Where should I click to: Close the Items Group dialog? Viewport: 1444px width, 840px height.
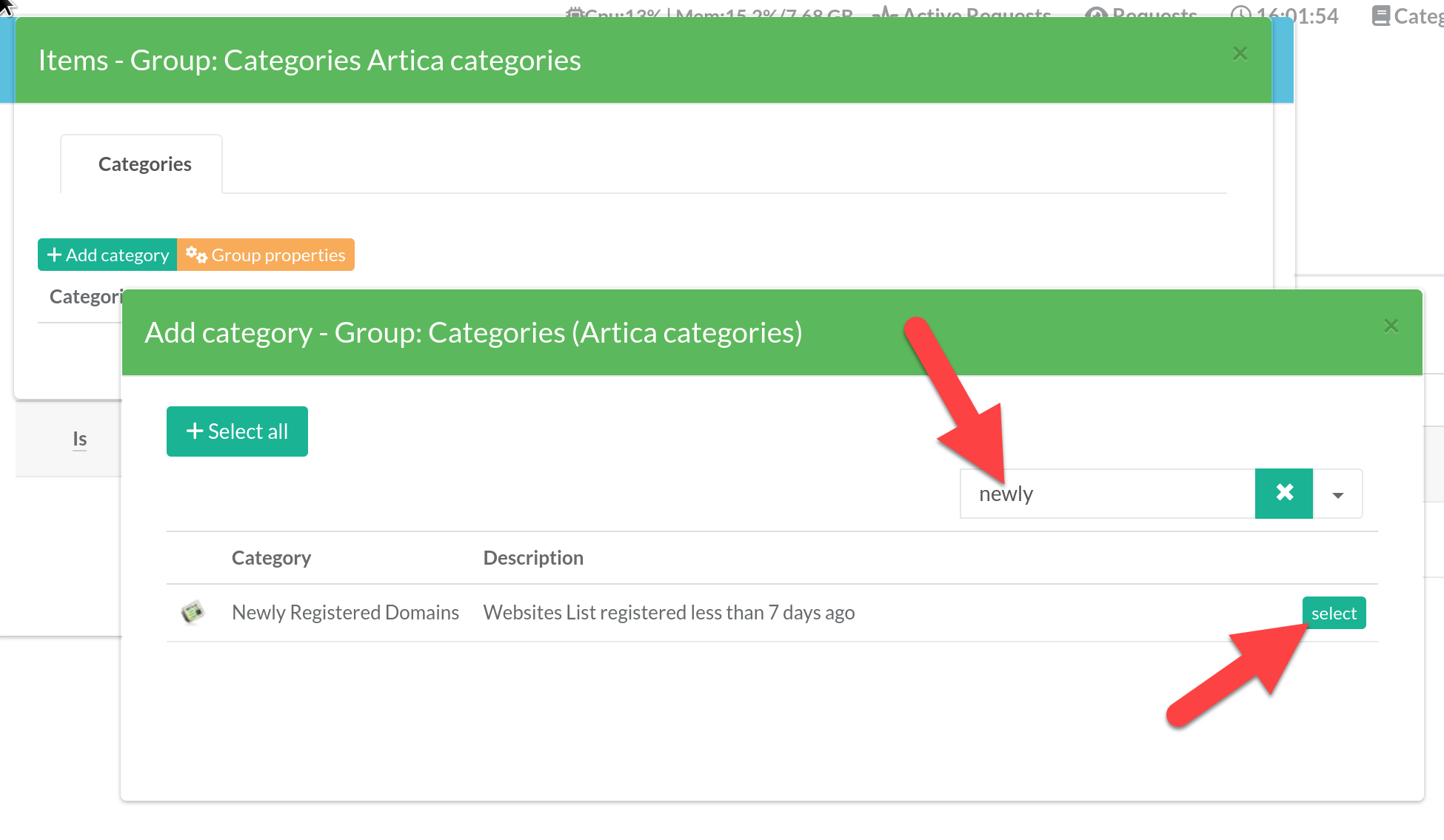[x=1240, y=54]
